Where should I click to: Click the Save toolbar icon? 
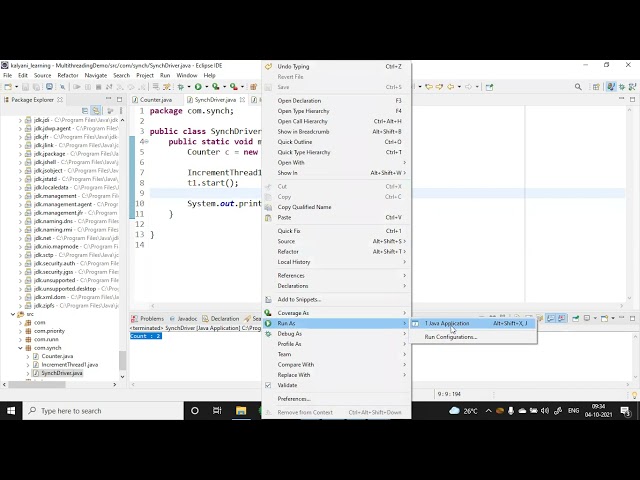tap(25, 87)
